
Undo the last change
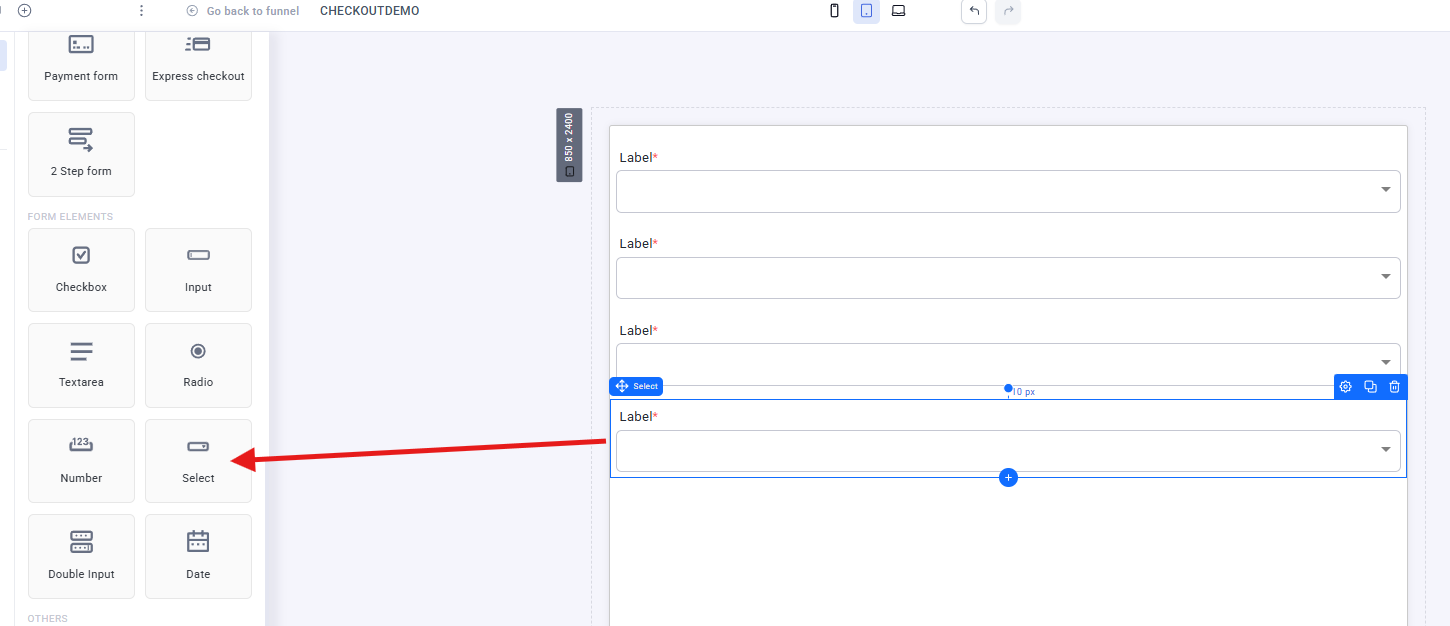coord(974,11)
